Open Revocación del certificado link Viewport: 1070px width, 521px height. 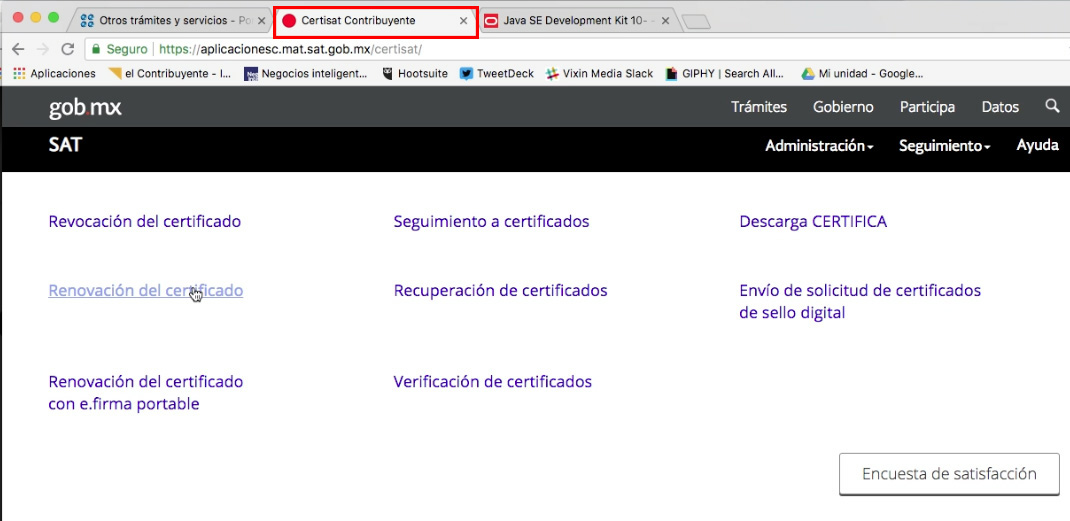click(144, 222)
